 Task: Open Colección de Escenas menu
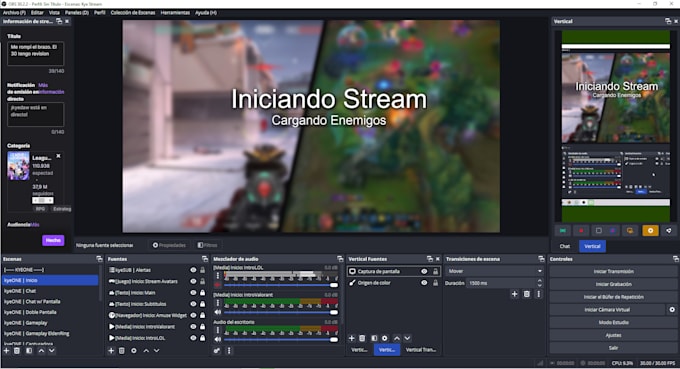(x=133, y=13)
